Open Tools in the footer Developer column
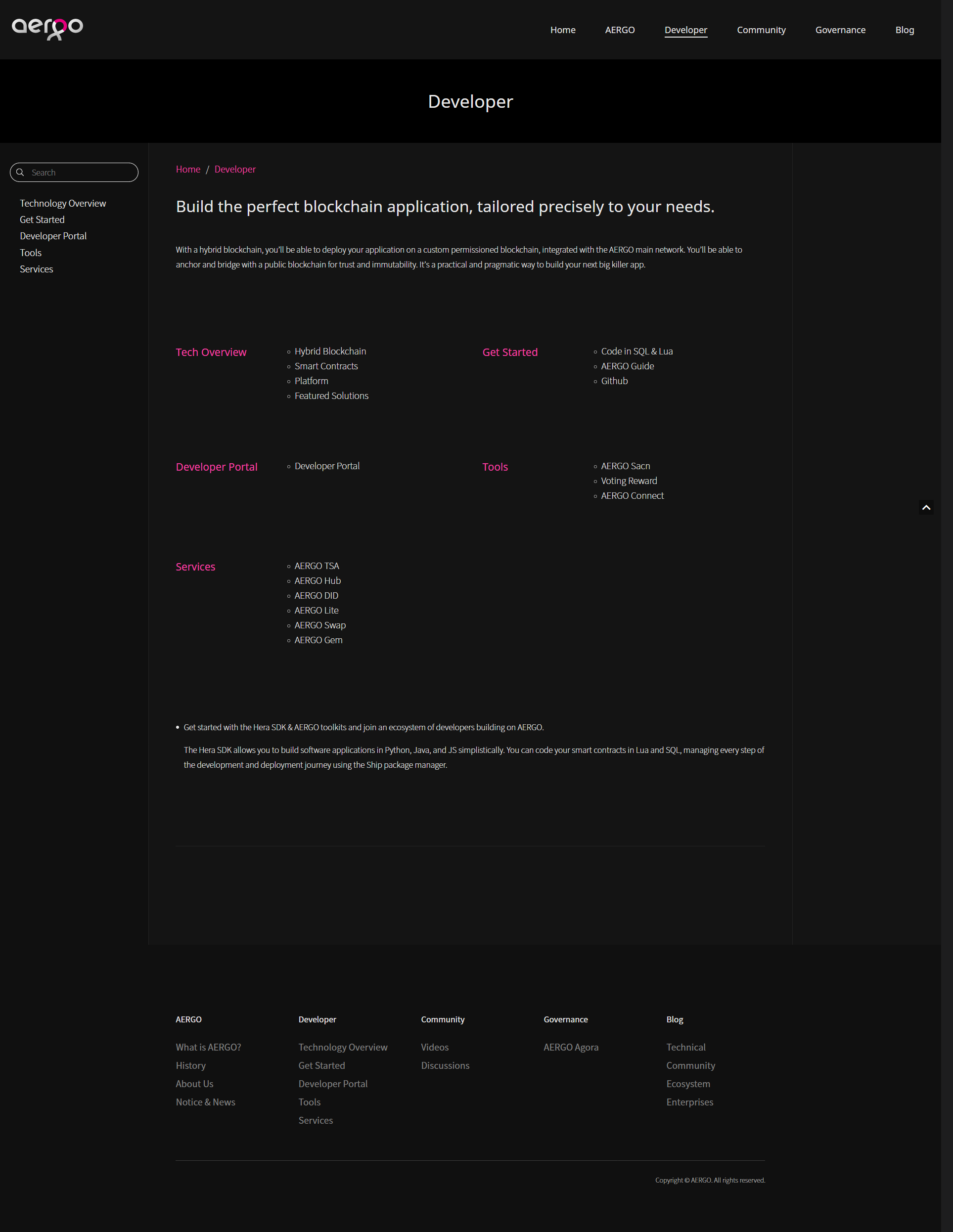Image resolution: width=953 pixels, height=1232 pixels. (309, 1102)
